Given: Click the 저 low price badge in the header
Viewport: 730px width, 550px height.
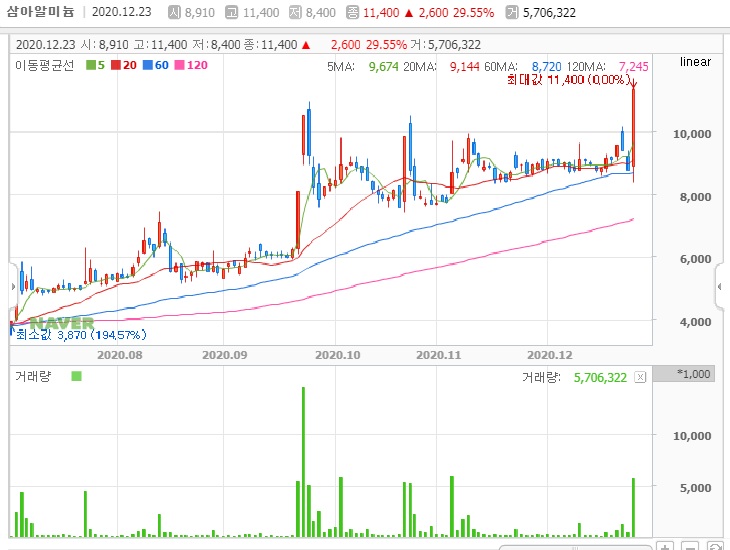Looking at the screenshot, I should click(x=295, y=12).
